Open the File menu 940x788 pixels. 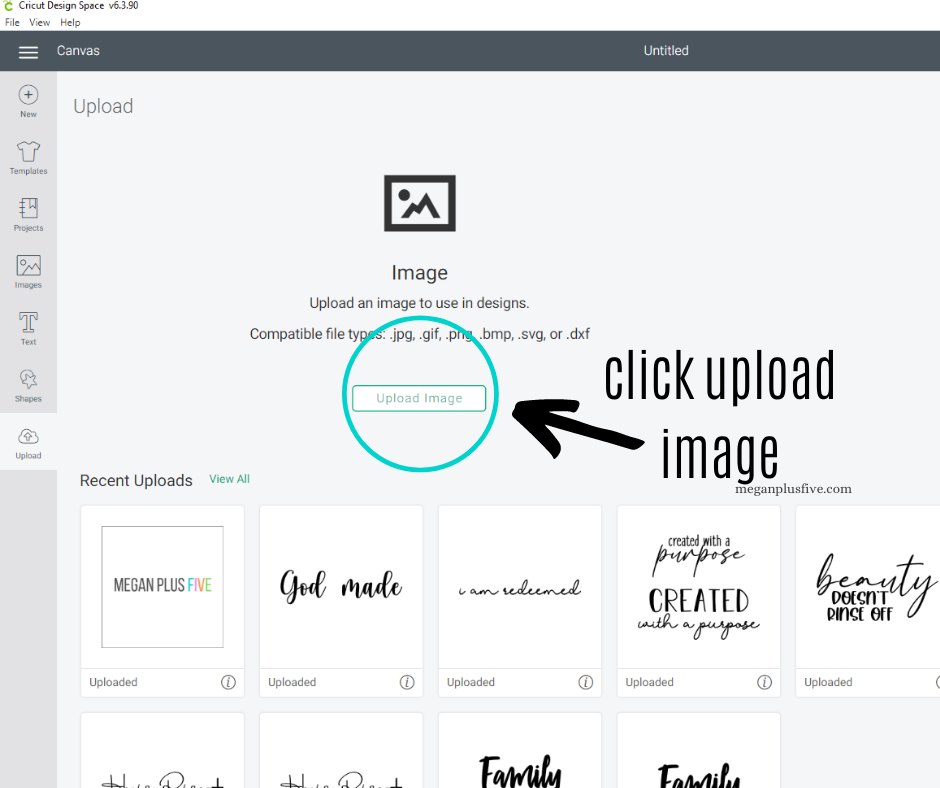(x=12, y=22)
